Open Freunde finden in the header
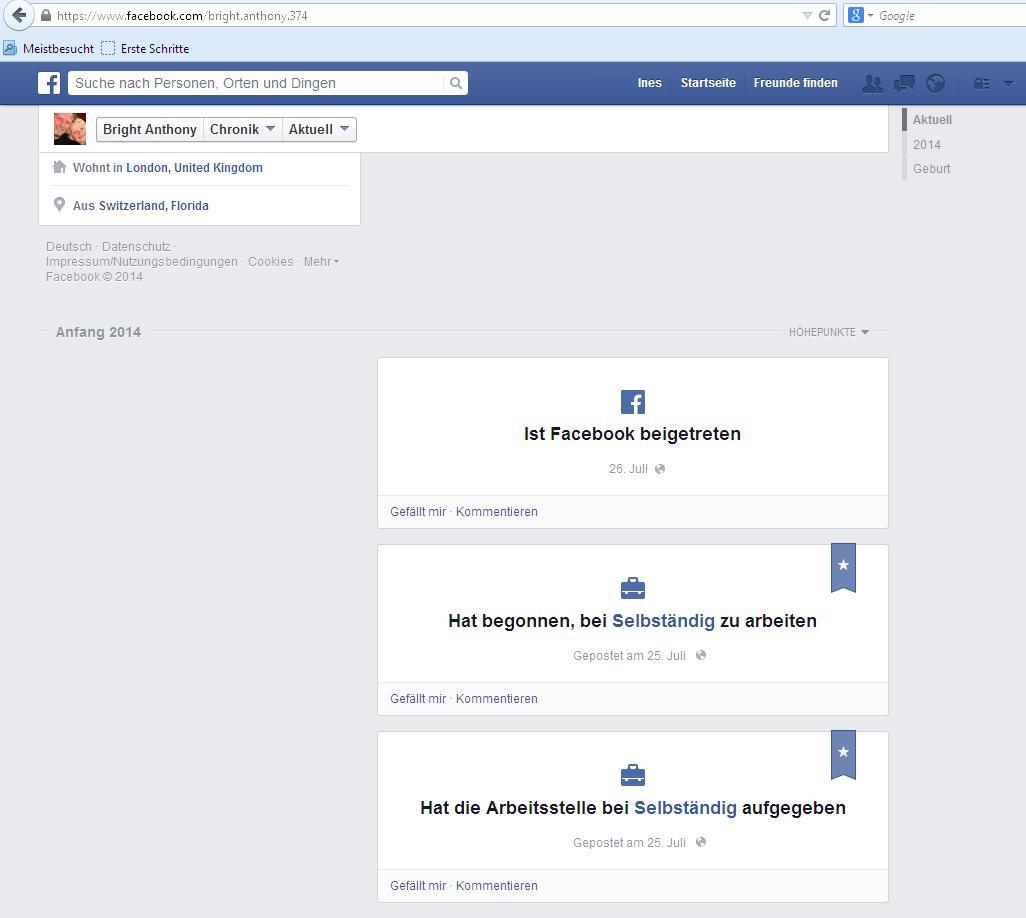Viewport: 1026px width, 918px height. point(795,83)
